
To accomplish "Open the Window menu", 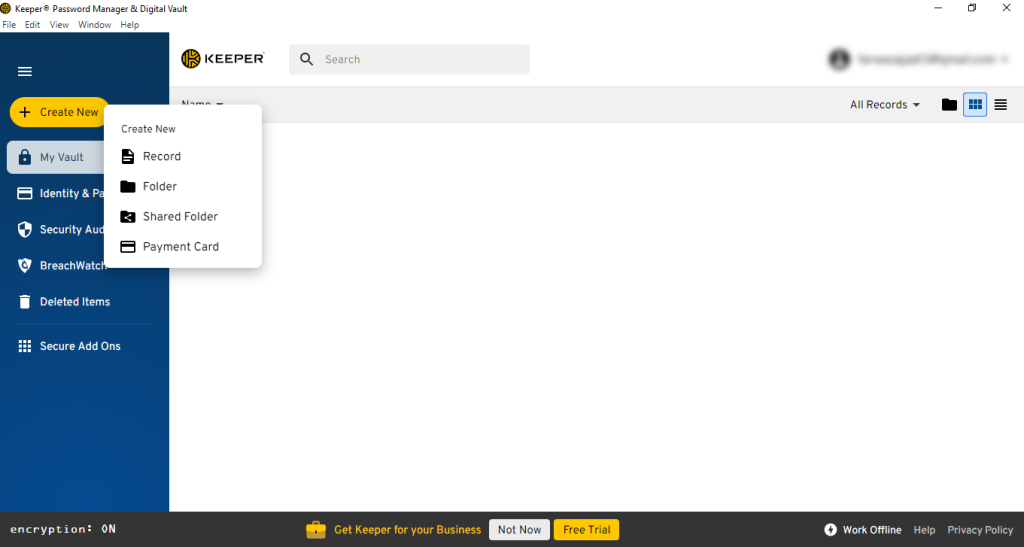I will click(x=95, y=25).
